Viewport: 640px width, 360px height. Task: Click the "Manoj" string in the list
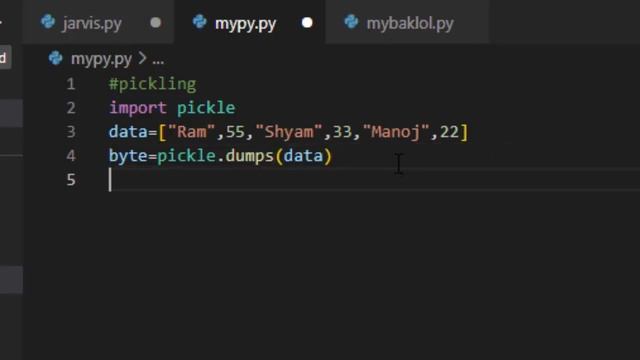click(396, 132)
